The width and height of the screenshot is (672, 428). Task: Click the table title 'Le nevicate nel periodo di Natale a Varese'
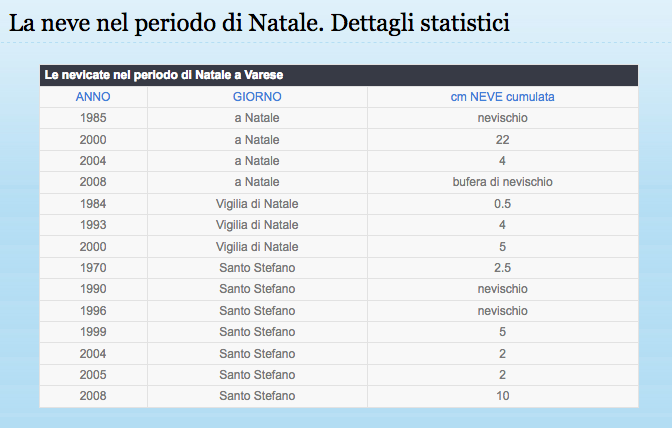click(164, 75)
